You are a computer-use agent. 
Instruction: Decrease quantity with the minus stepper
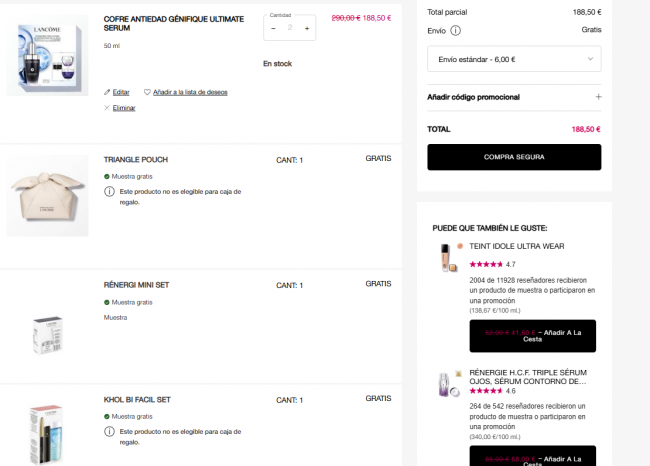[273, 29]
